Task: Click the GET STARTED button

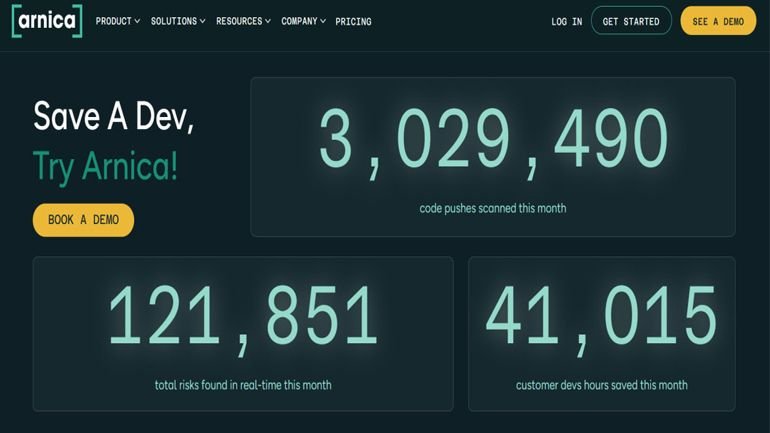Action: coord(631,21)
